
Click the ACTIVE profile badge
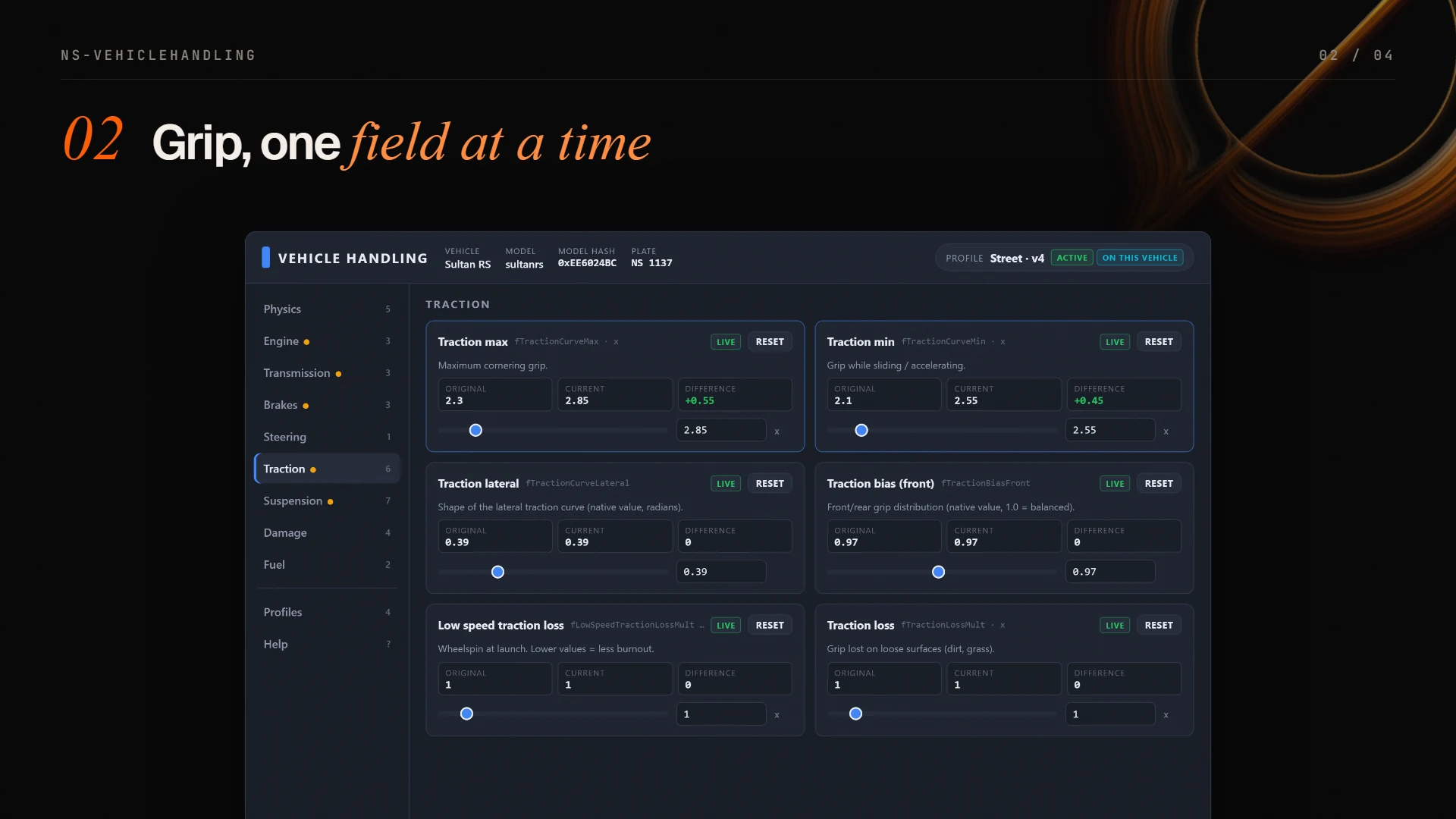coord(1072,258)
